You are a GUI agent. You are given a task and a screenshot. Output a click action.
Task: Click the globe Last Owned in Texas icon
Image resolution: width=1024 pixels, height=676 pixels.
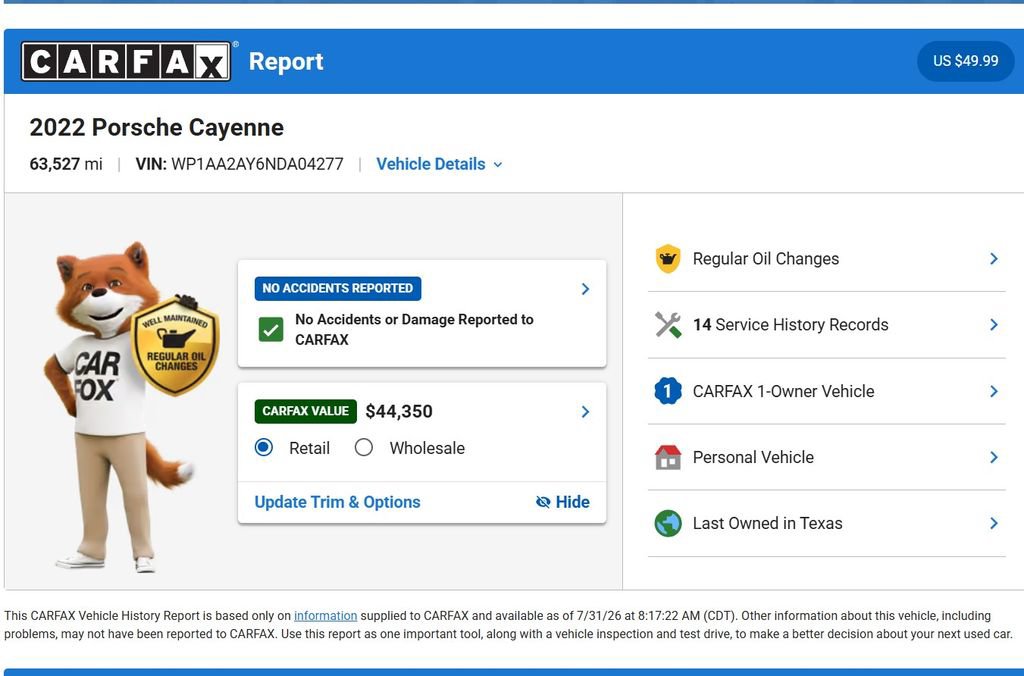[x=667, y=523]
